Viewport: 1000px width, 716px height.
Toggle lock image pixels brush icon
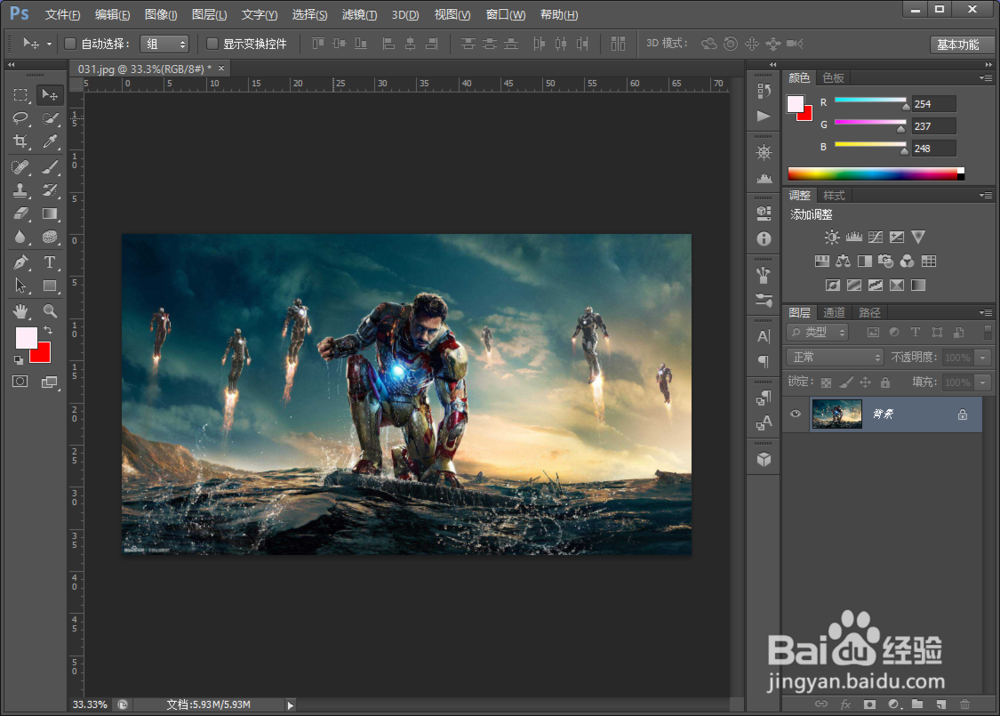[846, 383]
